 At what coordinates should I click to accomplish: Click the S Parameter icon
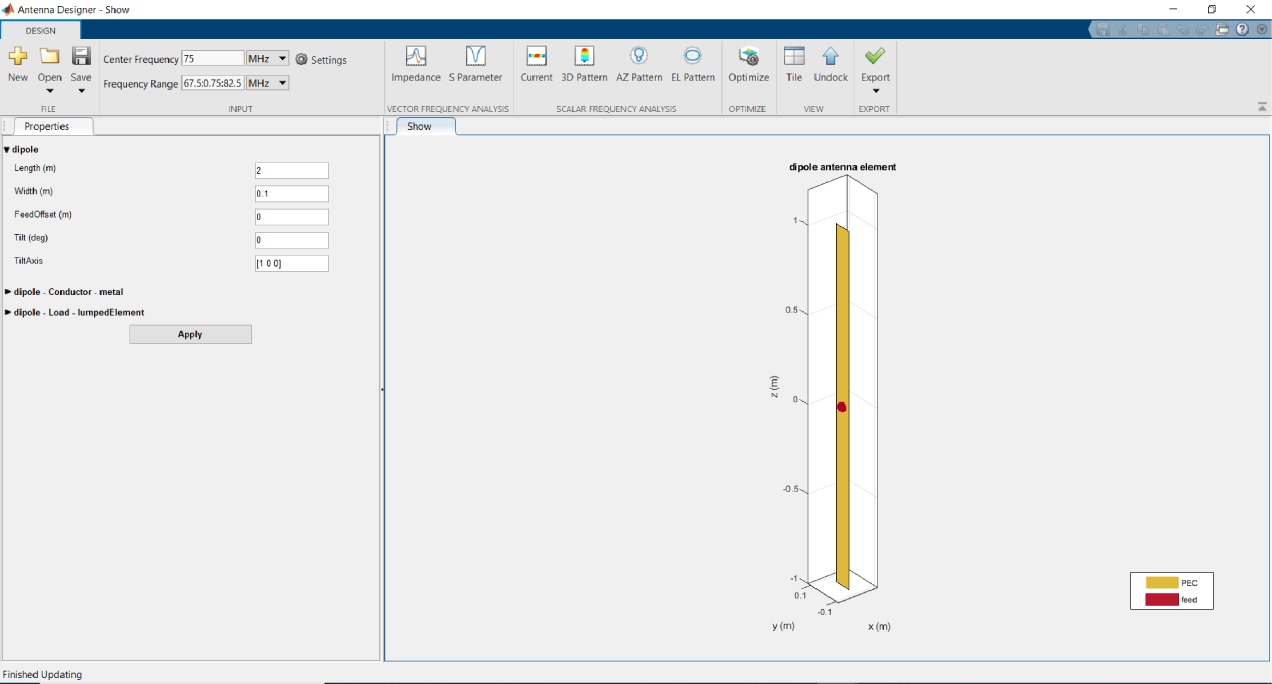pos(475,64)
